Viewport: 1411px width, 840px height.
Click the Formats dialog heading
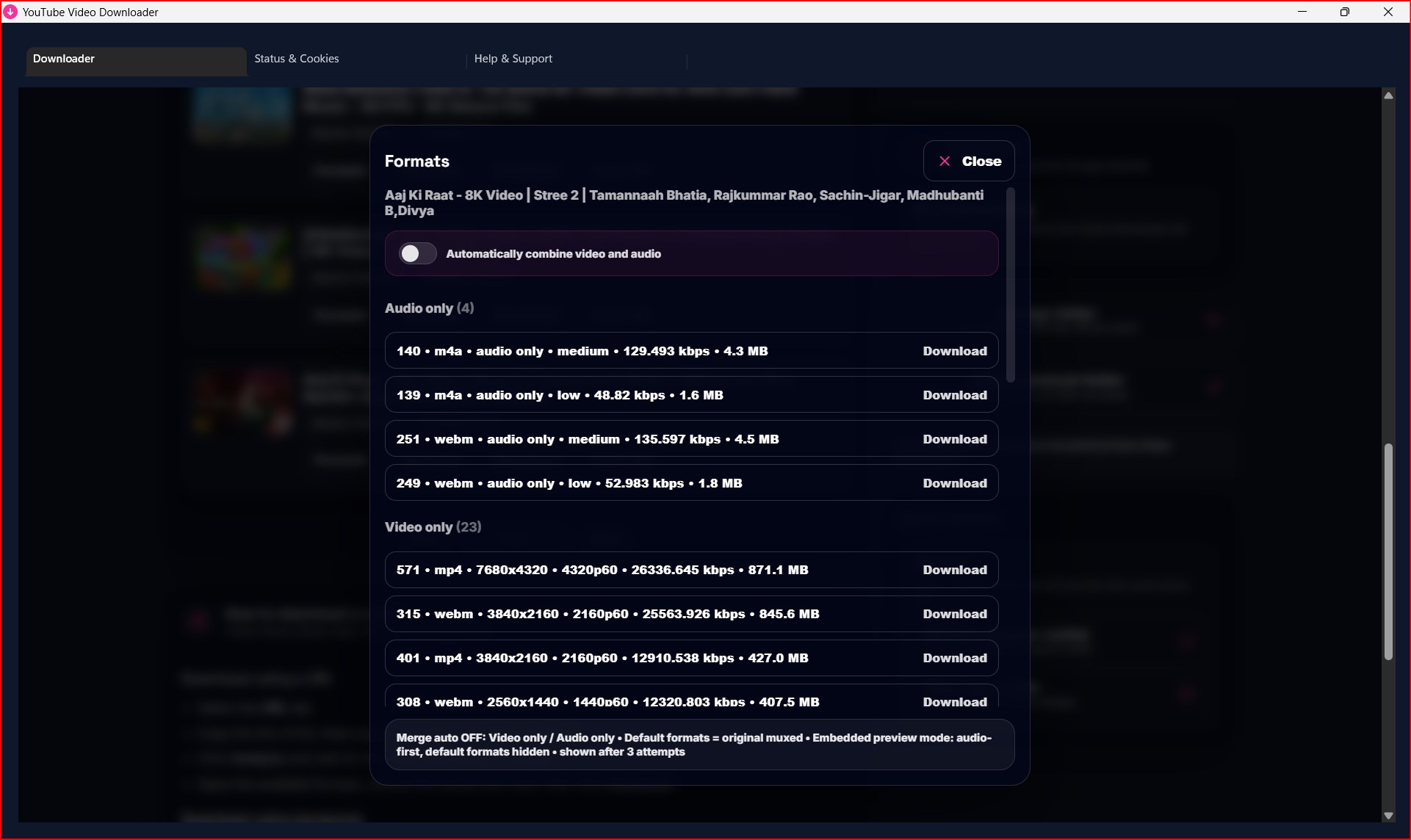[417, 161]
